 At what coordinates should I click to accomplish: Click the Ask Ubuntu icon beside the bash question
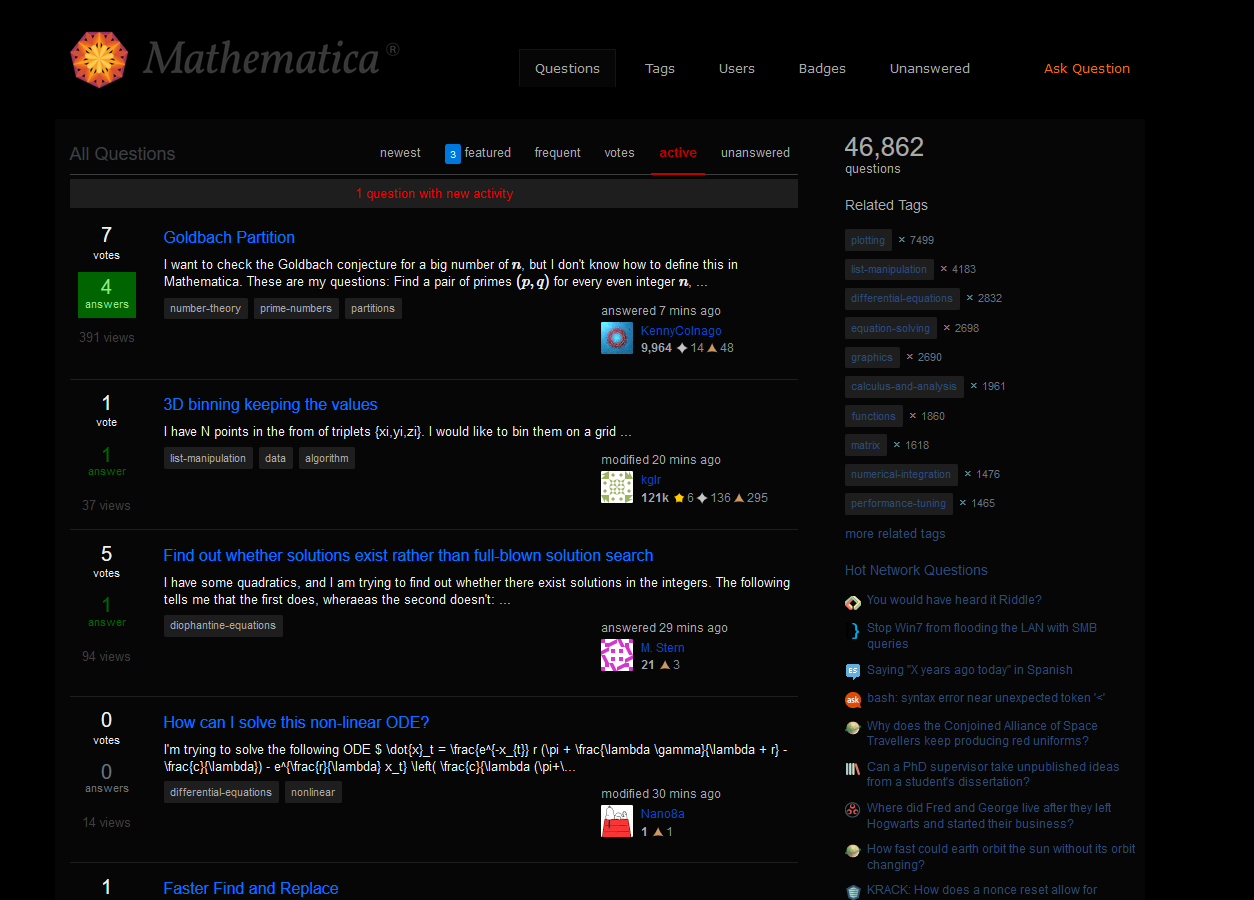coord(853,699)
